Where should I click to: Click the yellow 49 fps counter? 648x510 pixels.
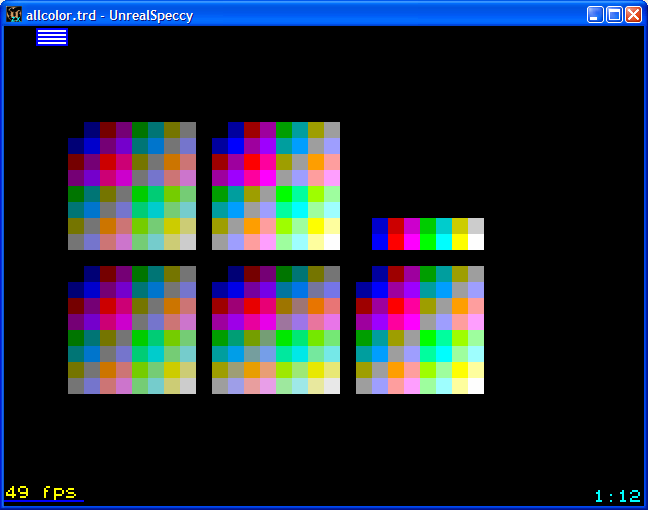pyautogui.click(x=41, y=492)
